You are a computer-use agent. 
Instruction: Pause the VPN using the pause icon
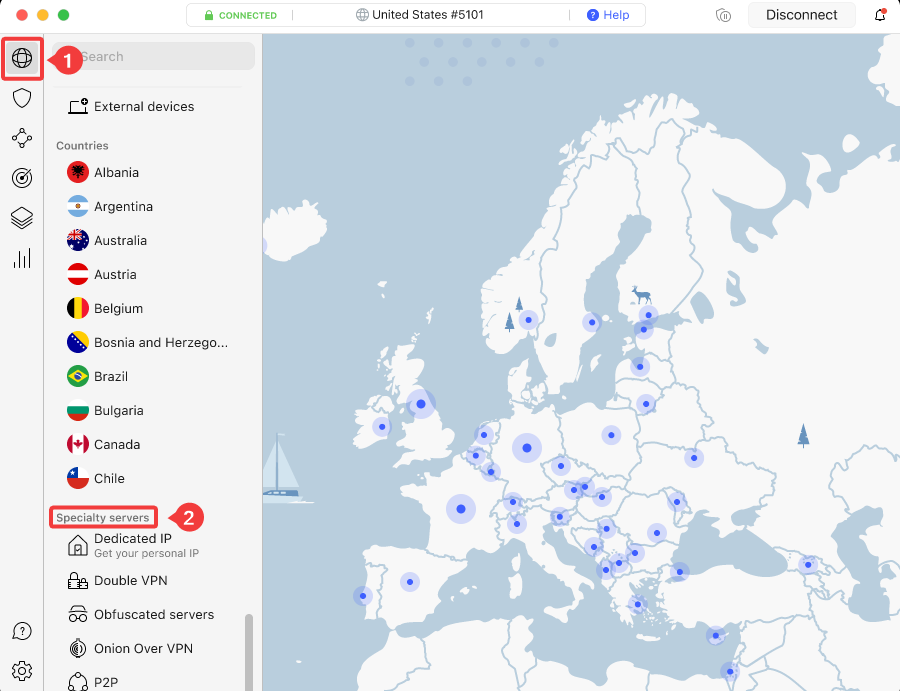[723, 15]
